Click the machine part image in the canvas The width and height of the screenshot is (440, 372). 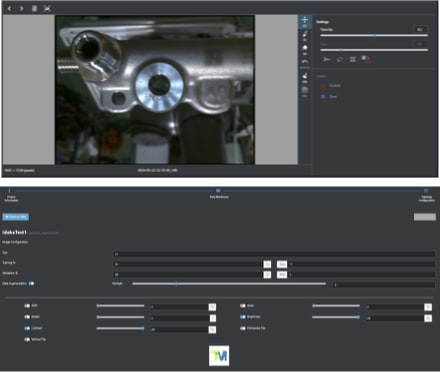coord(155,89)
